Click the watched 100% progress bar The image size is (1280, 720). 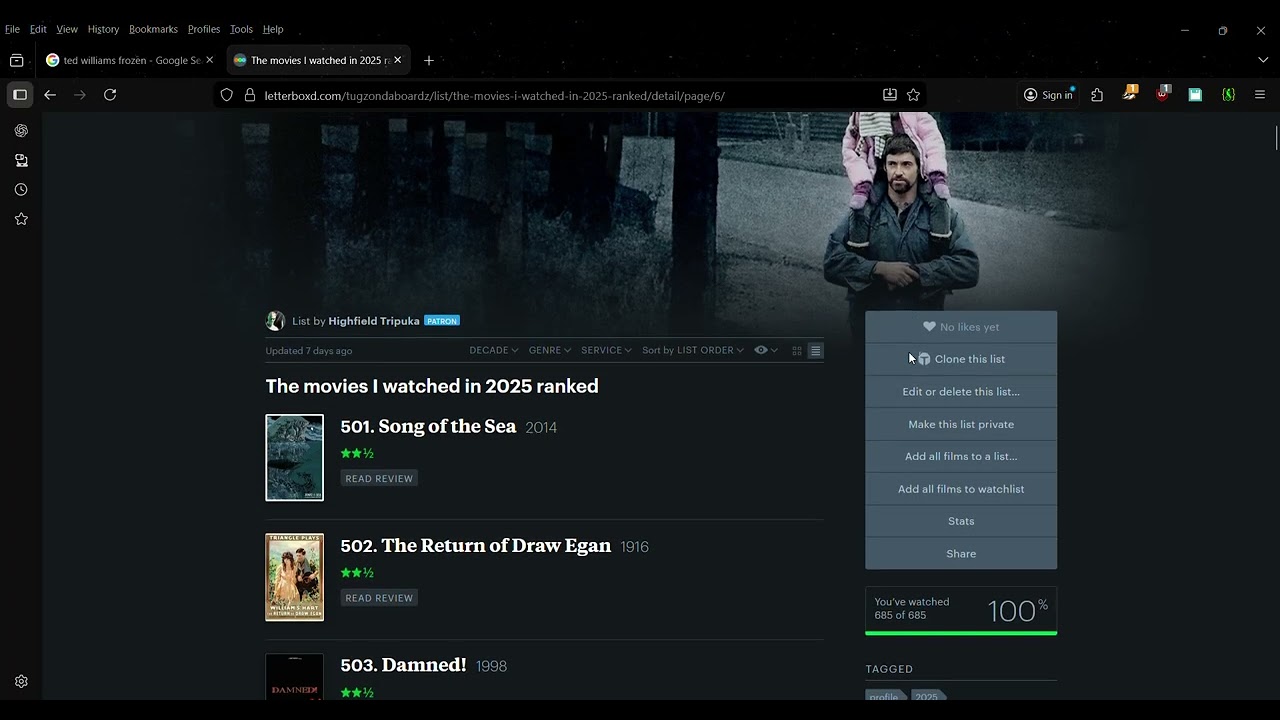(961, 632)
